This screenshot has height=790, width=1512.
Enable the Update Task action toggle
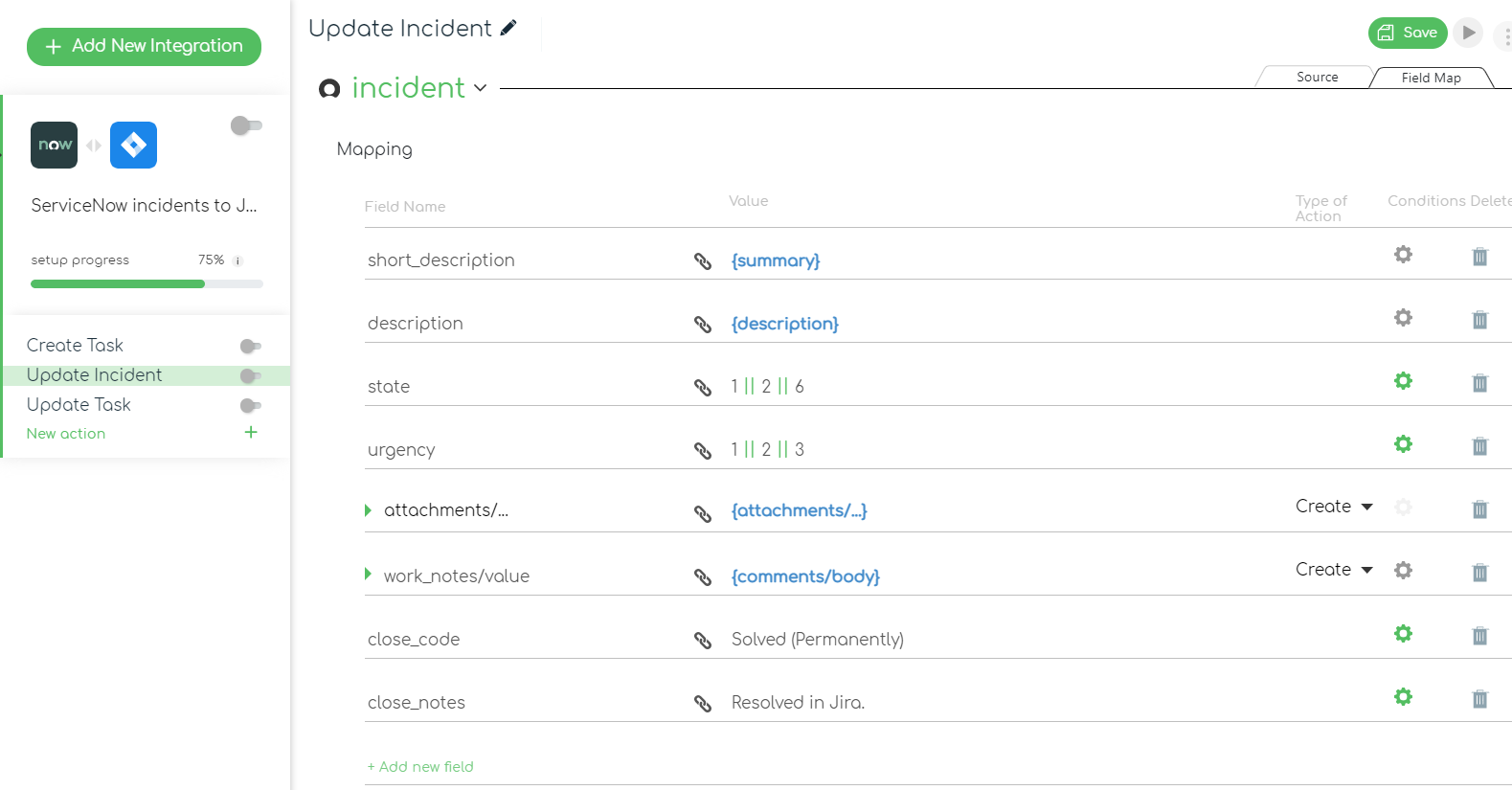[x=251, y=405]
